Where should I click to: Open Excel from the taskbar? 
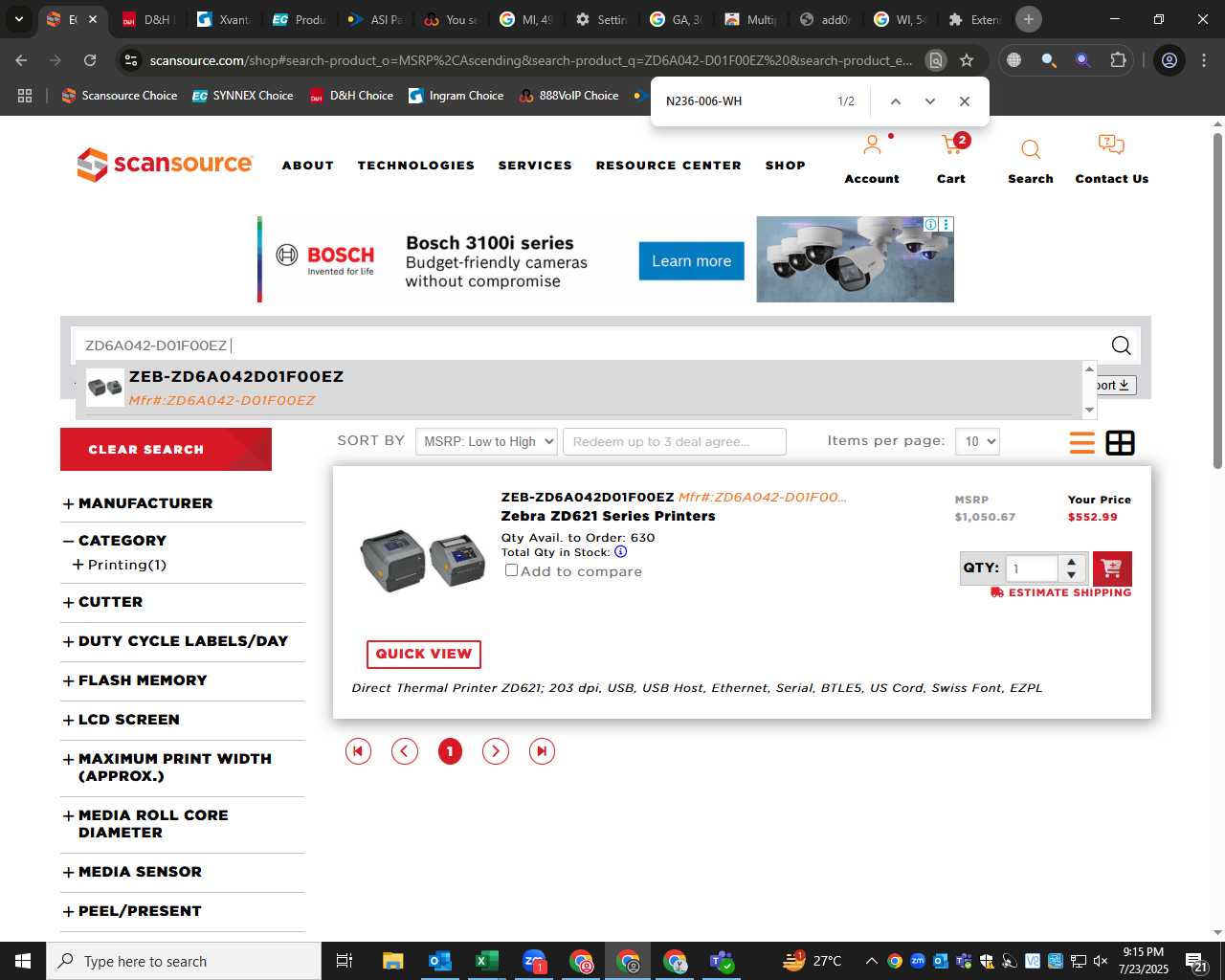point(486,961)
